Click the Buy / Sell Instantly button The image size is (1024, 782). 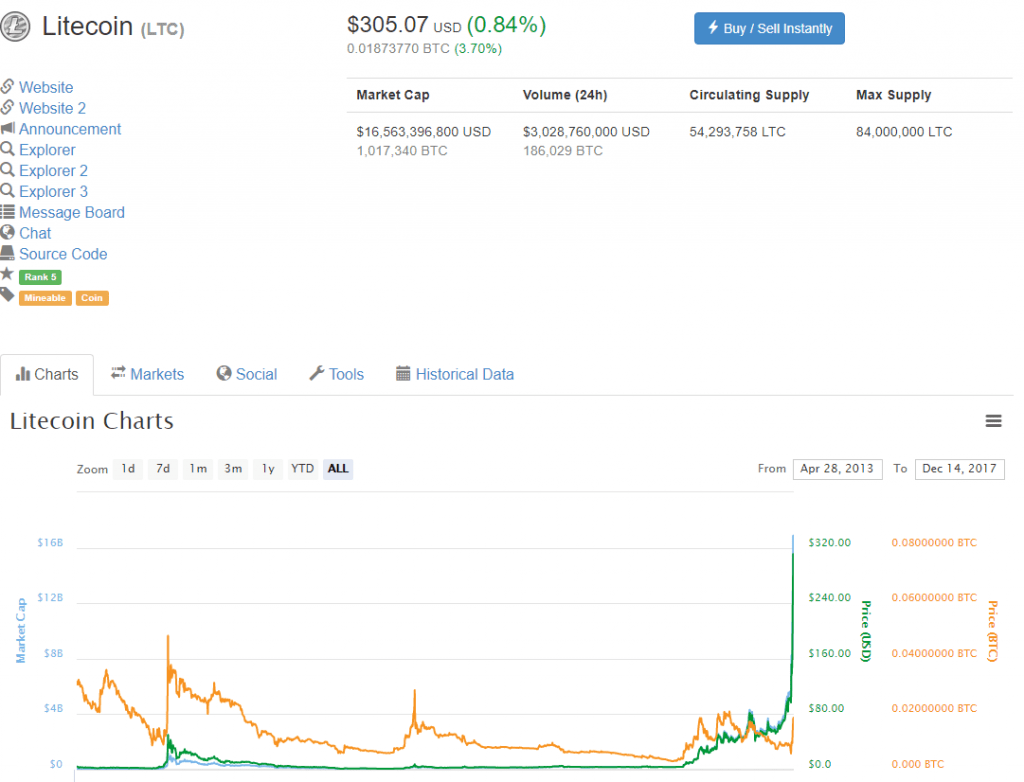point(769,28)
